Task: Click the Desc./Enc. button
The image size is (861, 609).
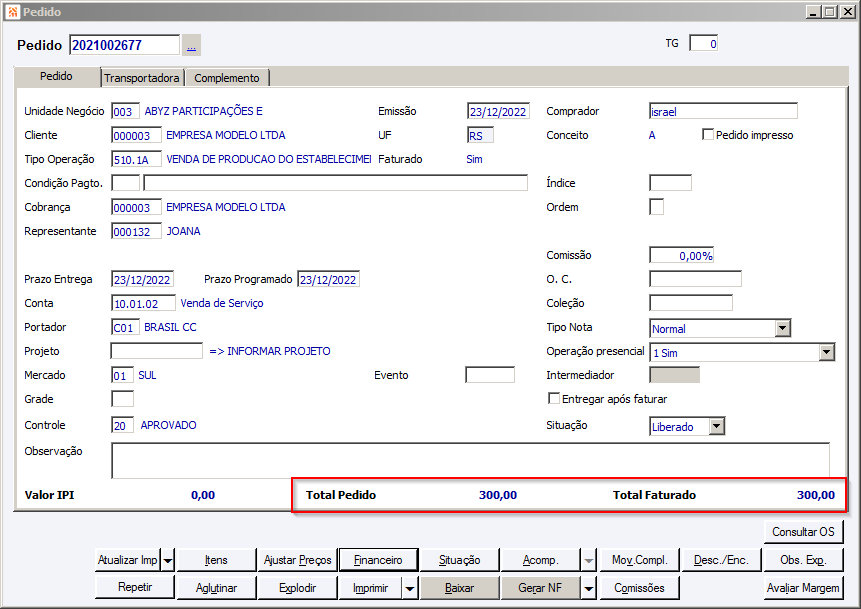Action: (721, 560)
